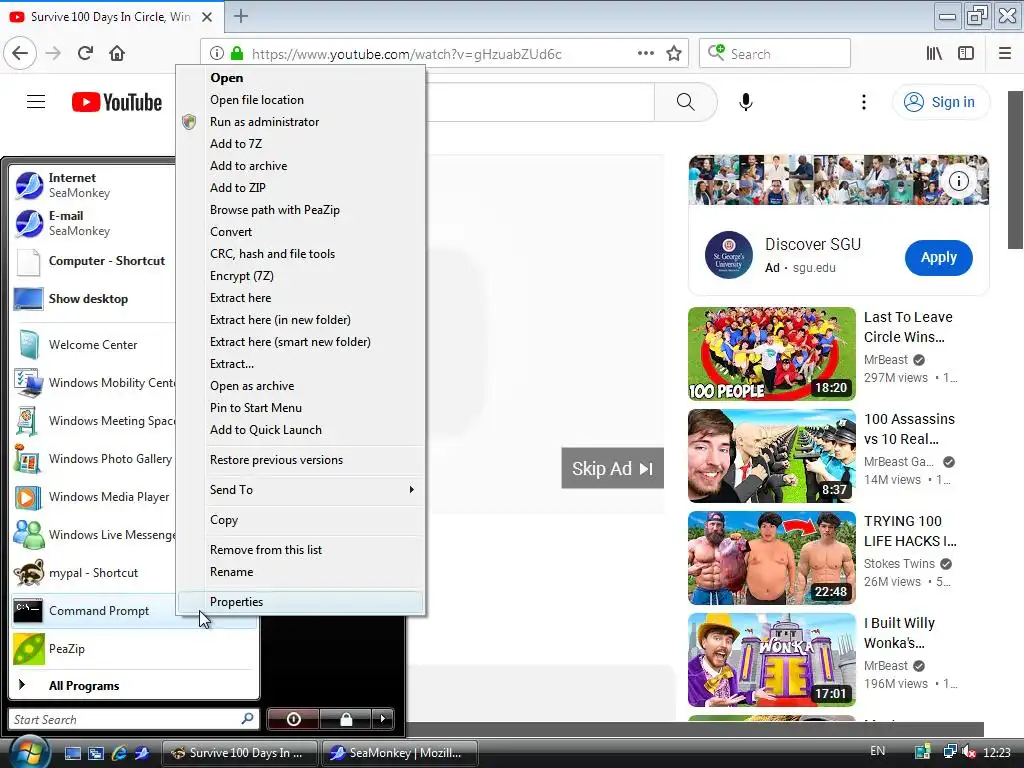Image resolution: width=1024 pixels, height=768 pixels.
Task: Open a new browser tab with plus icon
Action: pos(240,16)
